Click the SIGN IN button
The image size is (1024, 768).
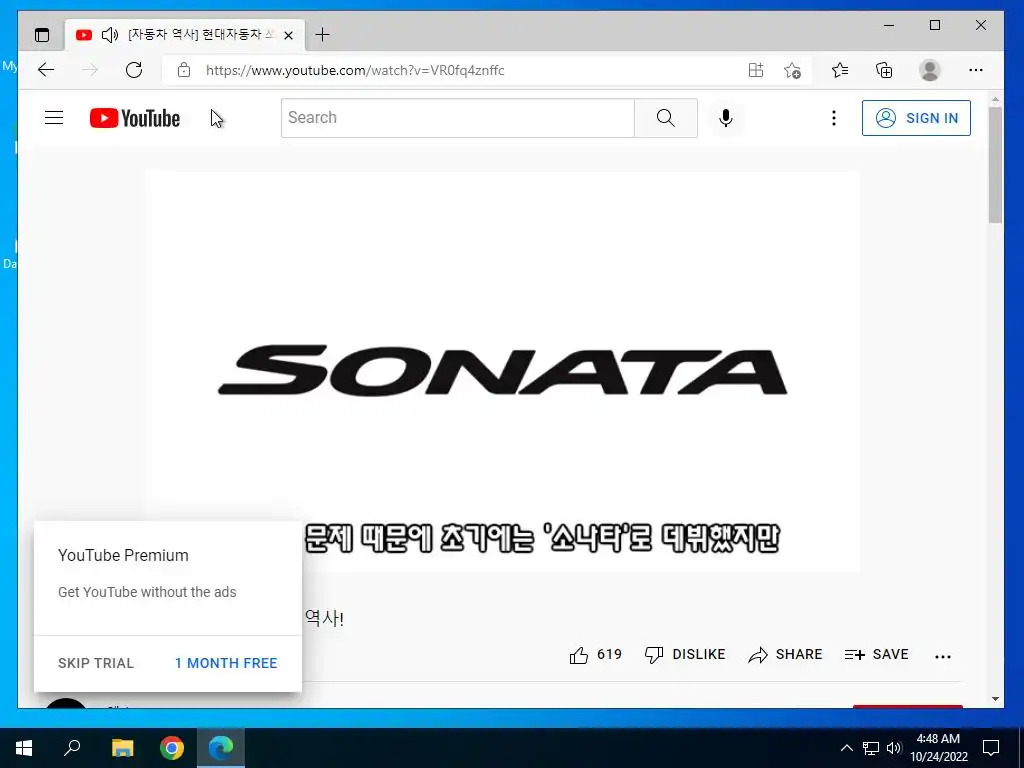tap(916, 118)
